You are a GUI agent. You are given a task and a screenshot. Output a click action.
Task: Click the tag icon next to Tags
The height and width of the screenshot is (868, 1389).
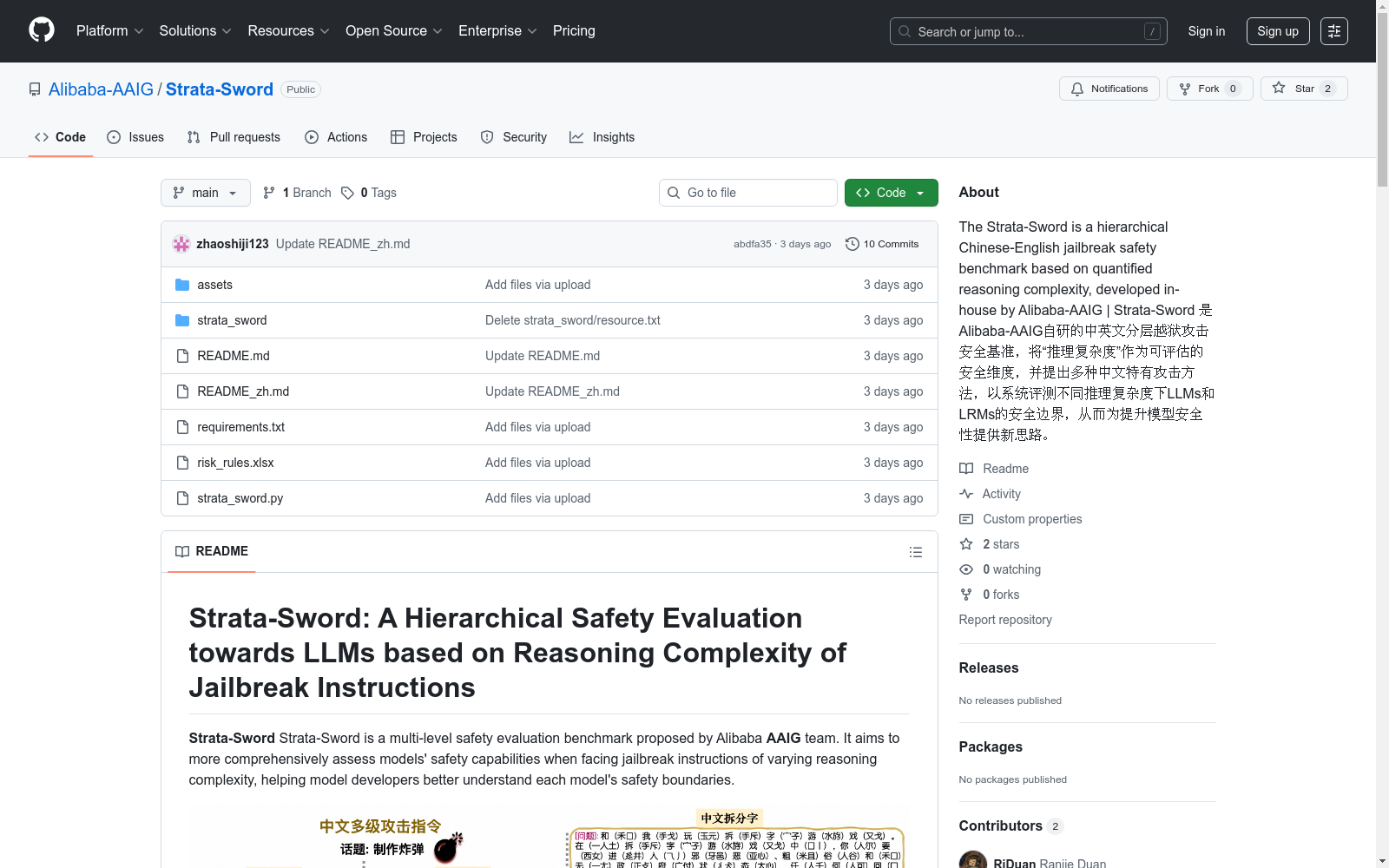(x=347, y=193)
